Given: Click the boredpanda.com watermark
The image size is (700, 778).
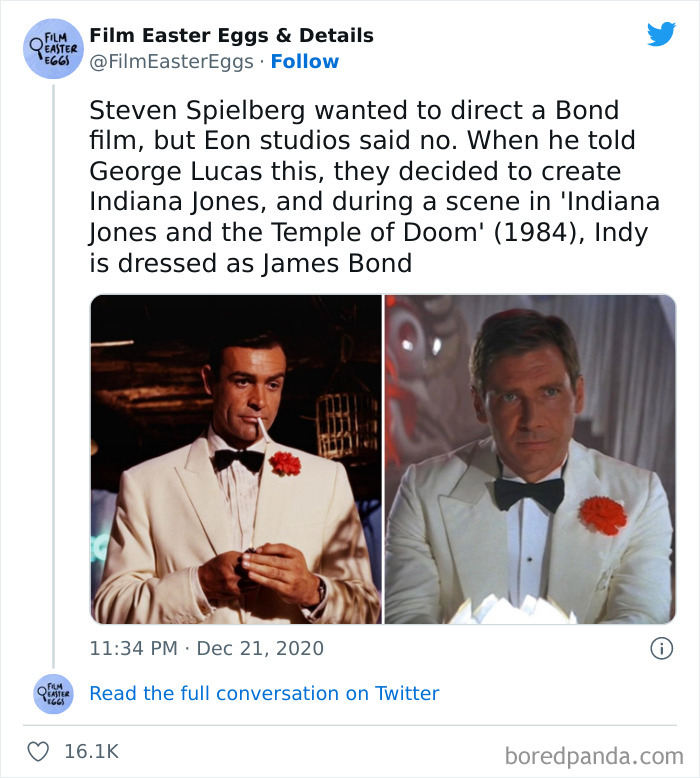Looking at the screenshot, I should 593,754.
